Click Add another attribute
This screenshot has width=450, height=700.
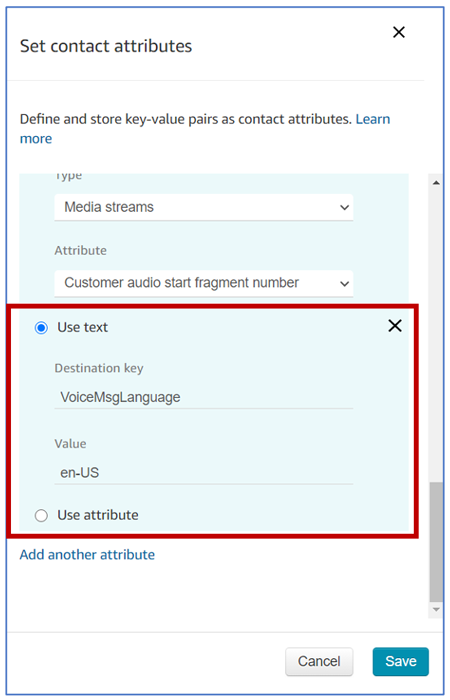(x=87, y=554)
